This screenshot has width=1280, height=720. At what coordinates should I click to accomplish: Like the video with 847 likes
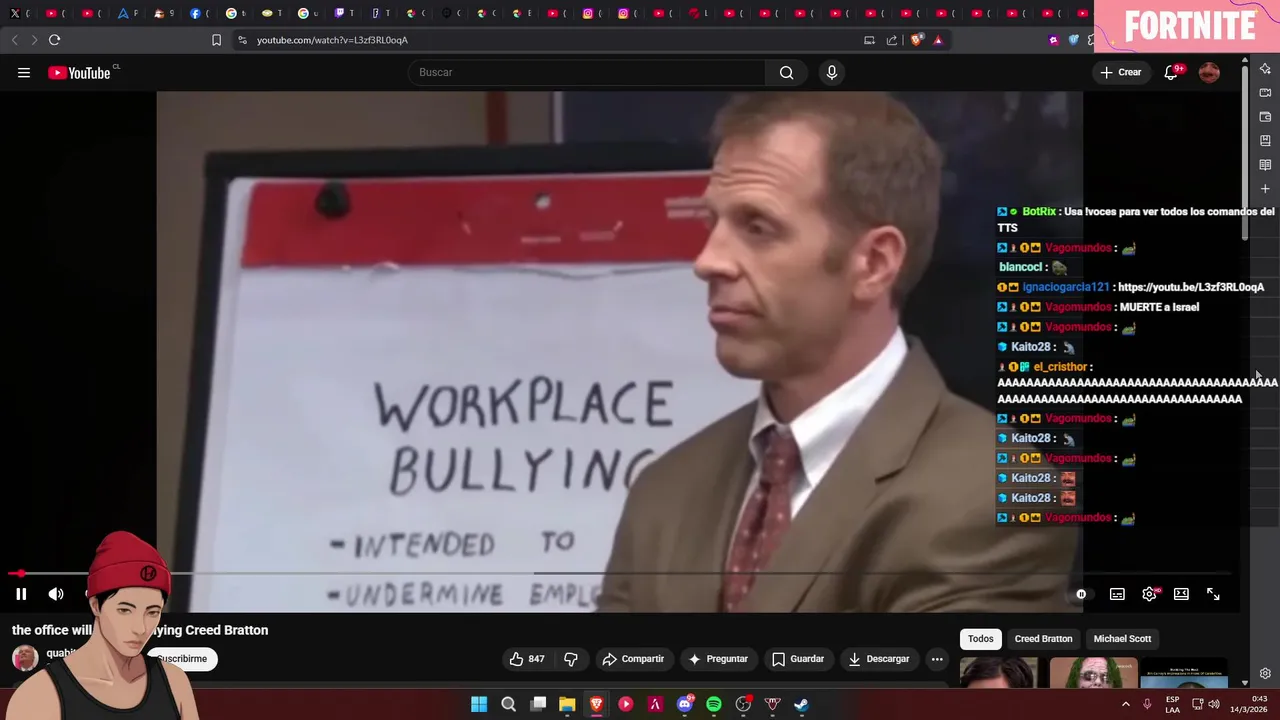click(526, 659)
